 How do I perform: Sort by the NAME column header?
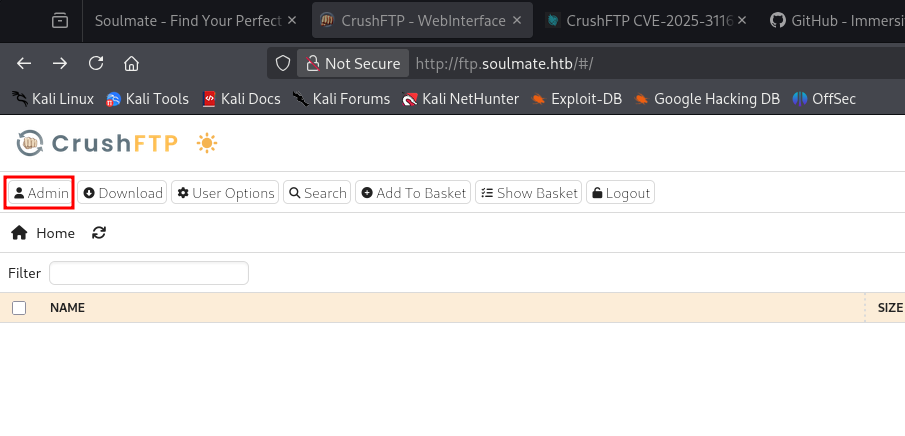point(68,308)
